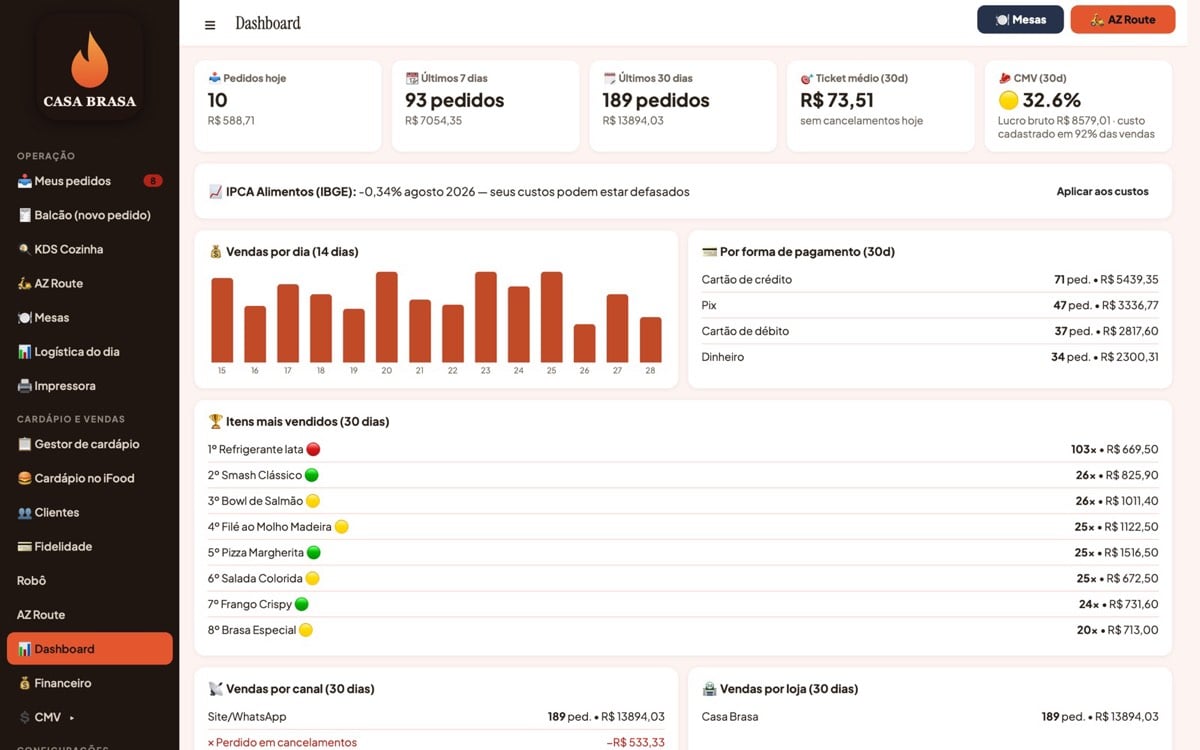This screenshot has height=750, width=1200.
Task: Open Fidelidade sidebar item
Action: tap(90, 546)
